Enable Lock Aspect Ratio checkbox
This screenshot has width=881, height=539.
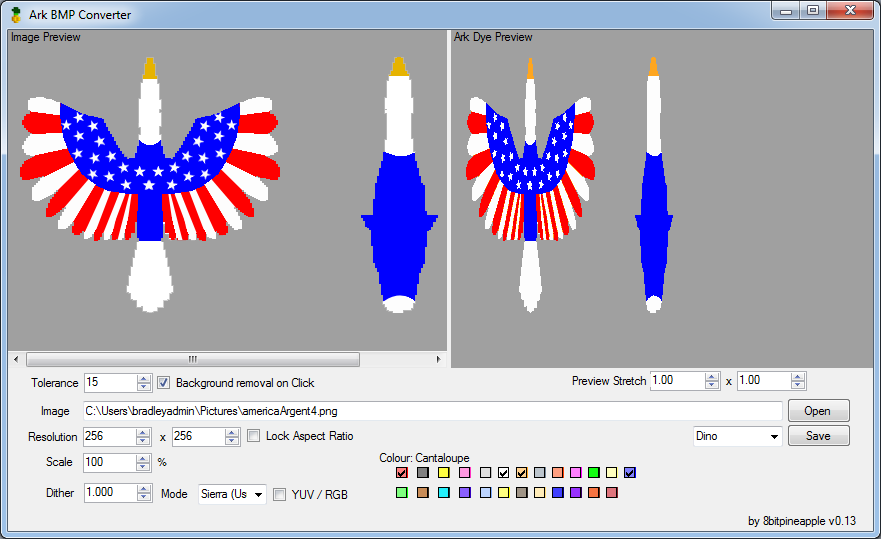click(x=253, y=436)
